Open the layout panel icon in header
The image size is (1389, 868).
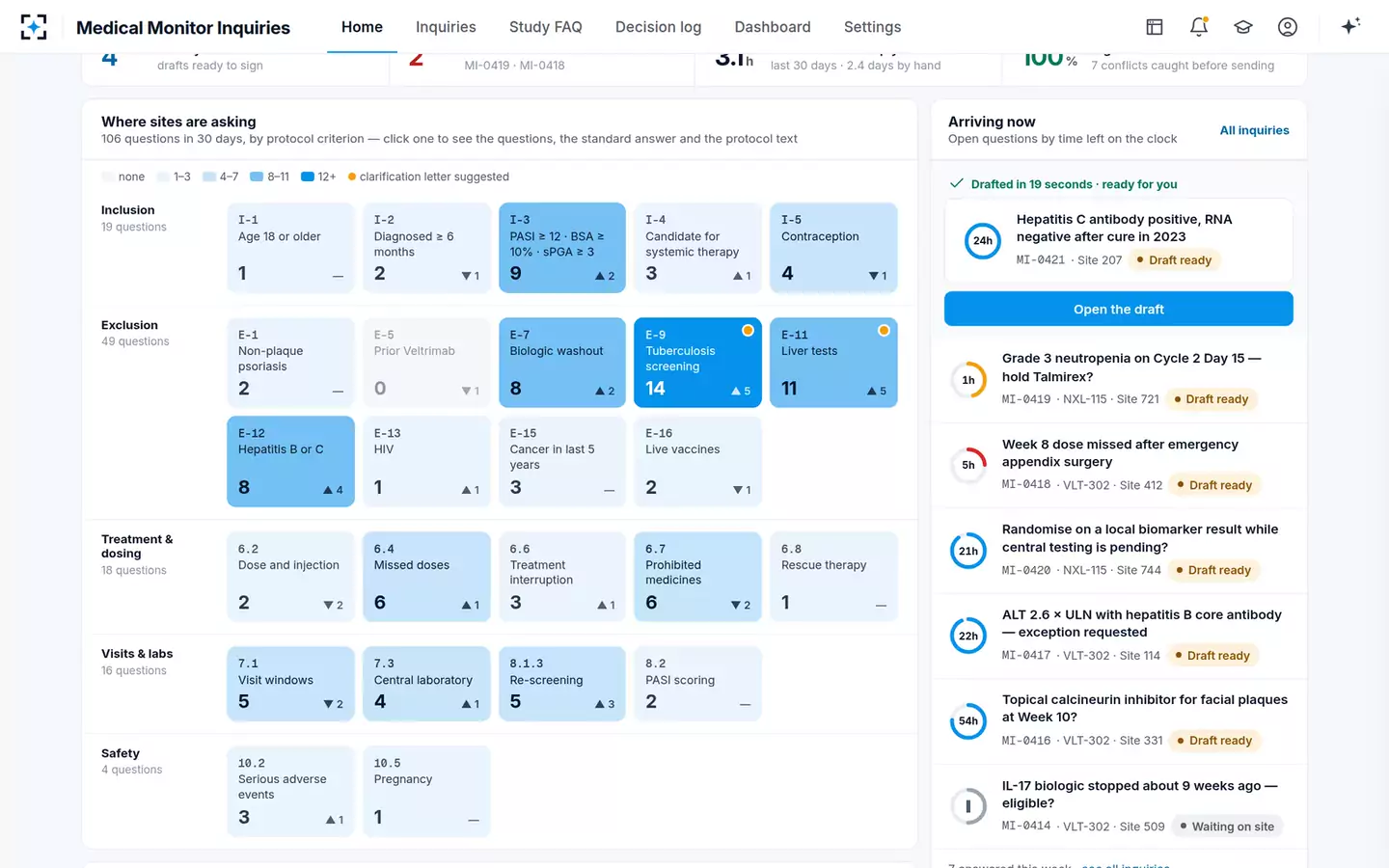coord(1155,27)
